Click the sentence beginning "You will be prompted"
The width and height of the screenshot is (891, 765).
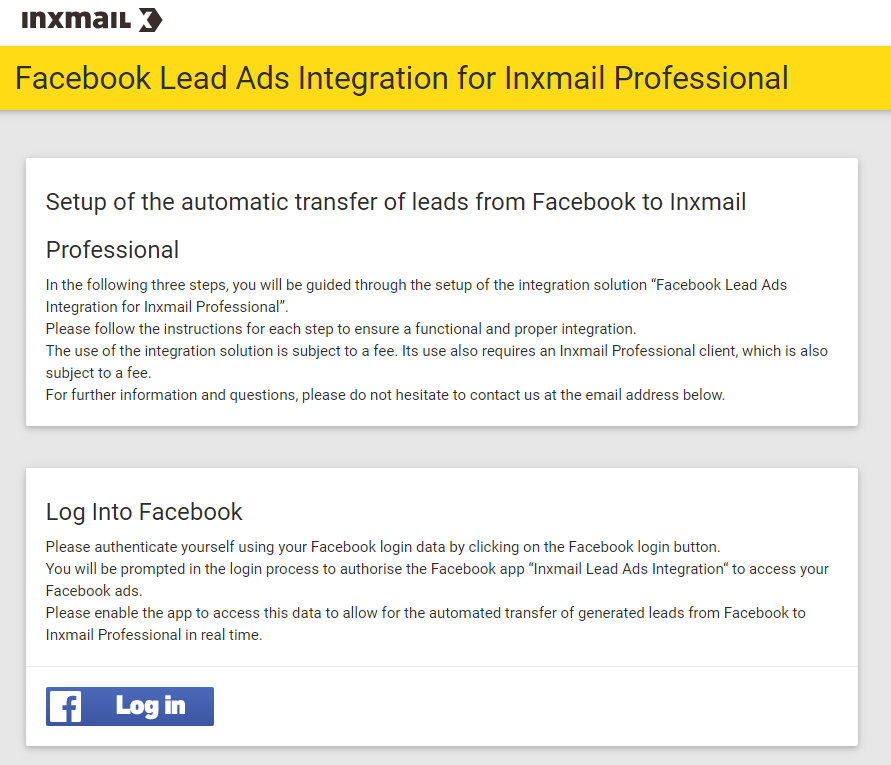coord(437,580)
